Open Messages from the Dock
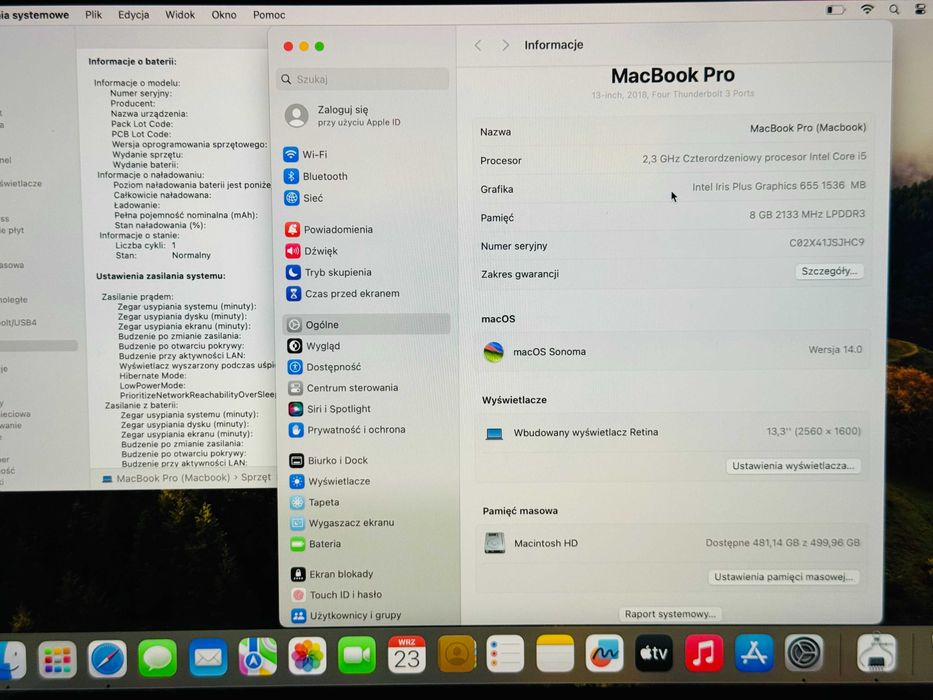This screenshot has height=700, width=933. pyautogui.click(x=158, y=658)
